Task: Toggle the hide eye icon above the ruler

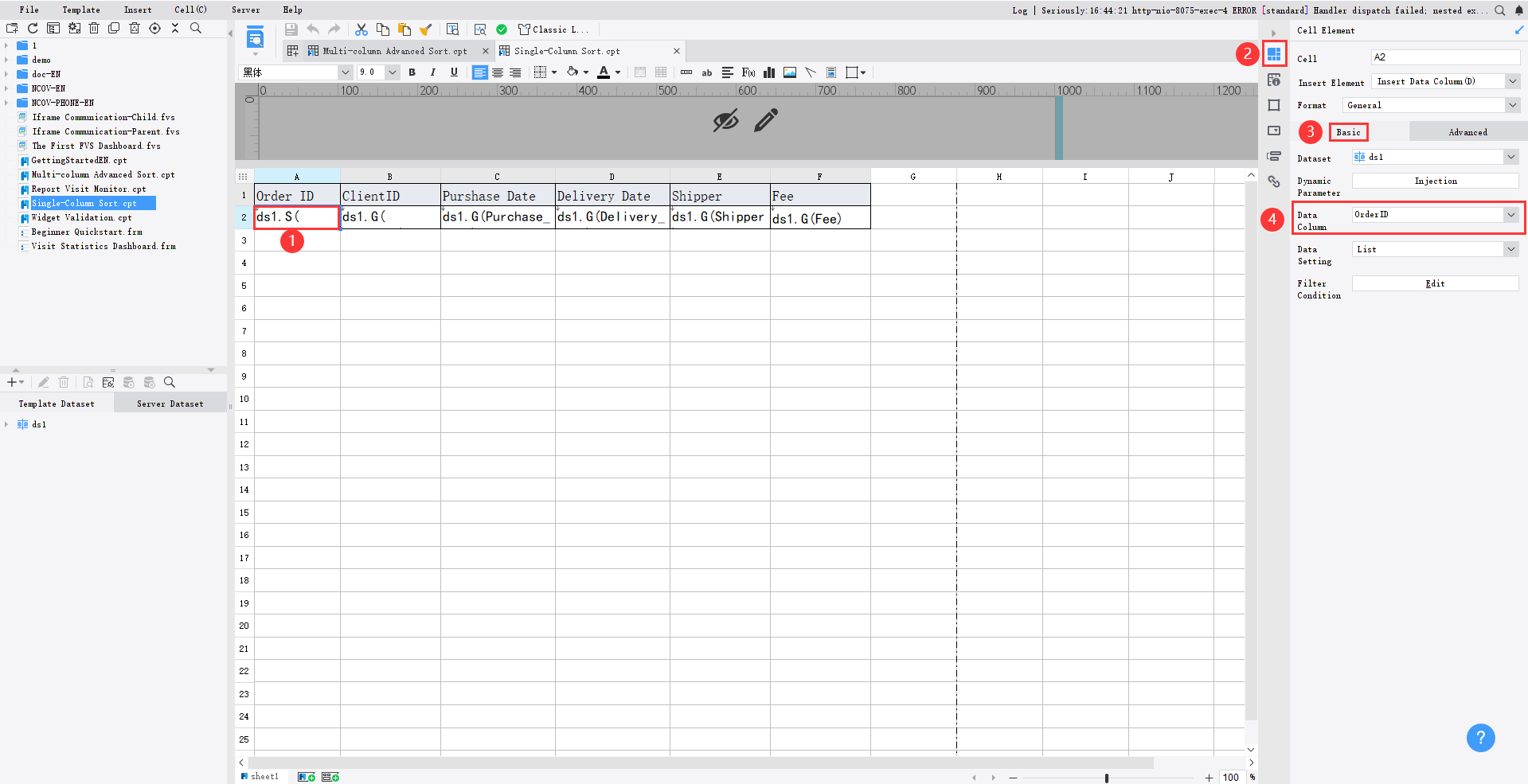Action: [x=725, y=120]
